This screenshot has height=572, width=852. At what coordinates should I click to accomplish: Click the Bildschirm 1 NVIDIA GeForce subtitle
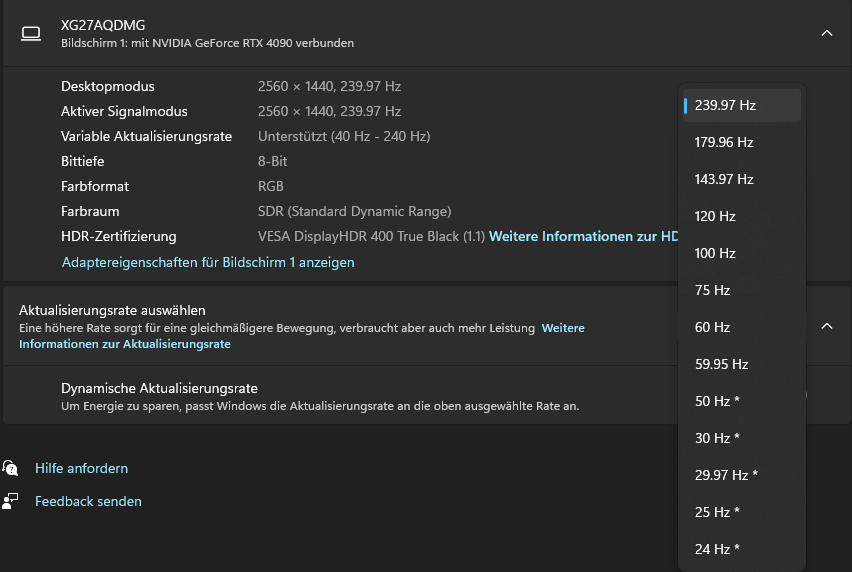pos(207,43)
